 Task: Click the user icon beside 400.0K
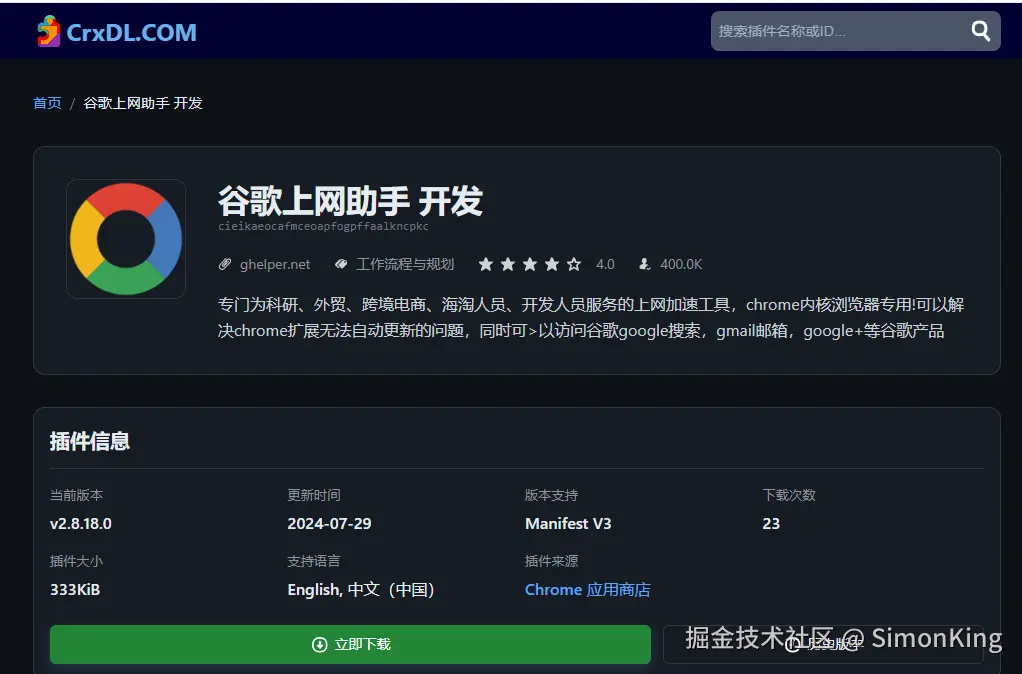pos(645,264)
